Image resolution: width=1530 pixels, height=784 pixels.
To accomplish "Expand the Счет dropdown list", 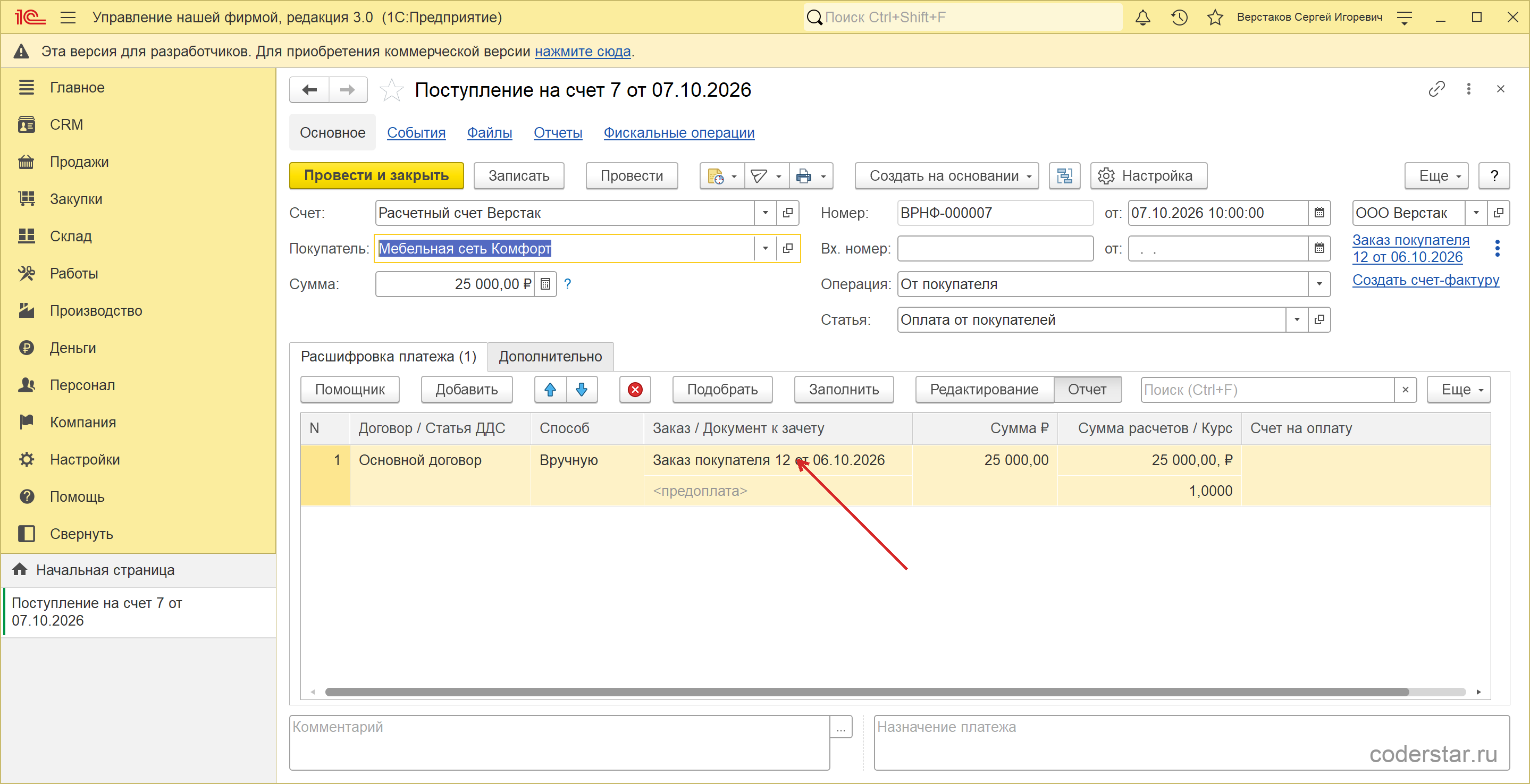I will 765,213.
